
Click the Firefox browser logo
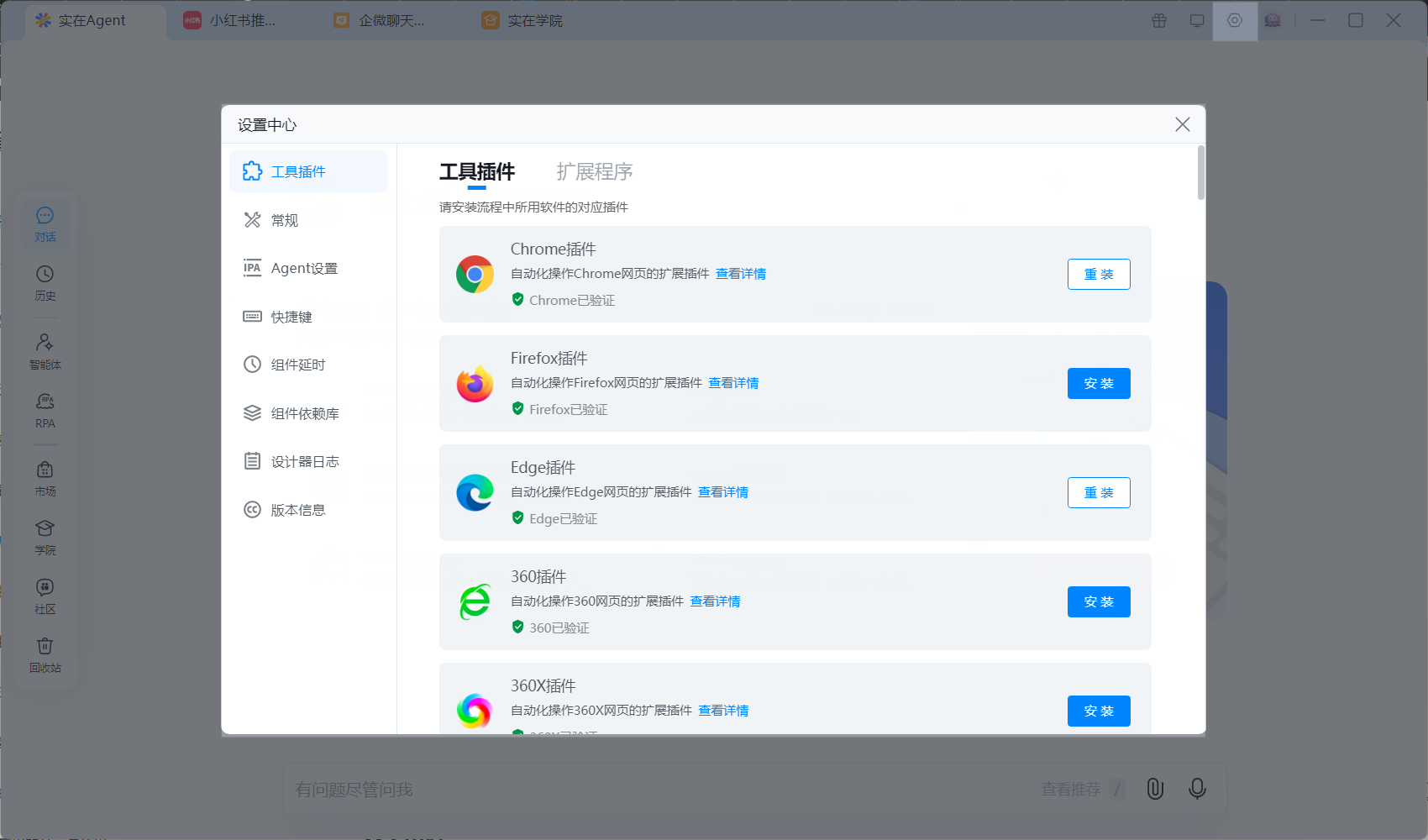(x=475, y=383)
